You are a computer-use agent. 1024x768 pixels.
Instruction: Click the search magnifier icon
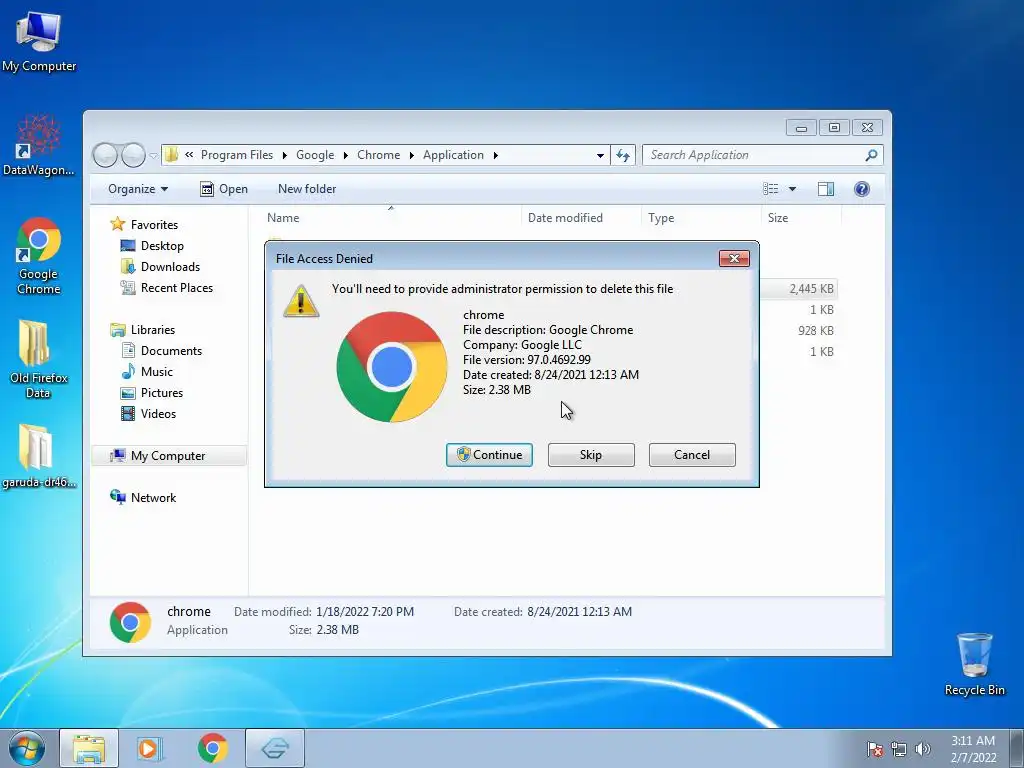coord(871,155)
